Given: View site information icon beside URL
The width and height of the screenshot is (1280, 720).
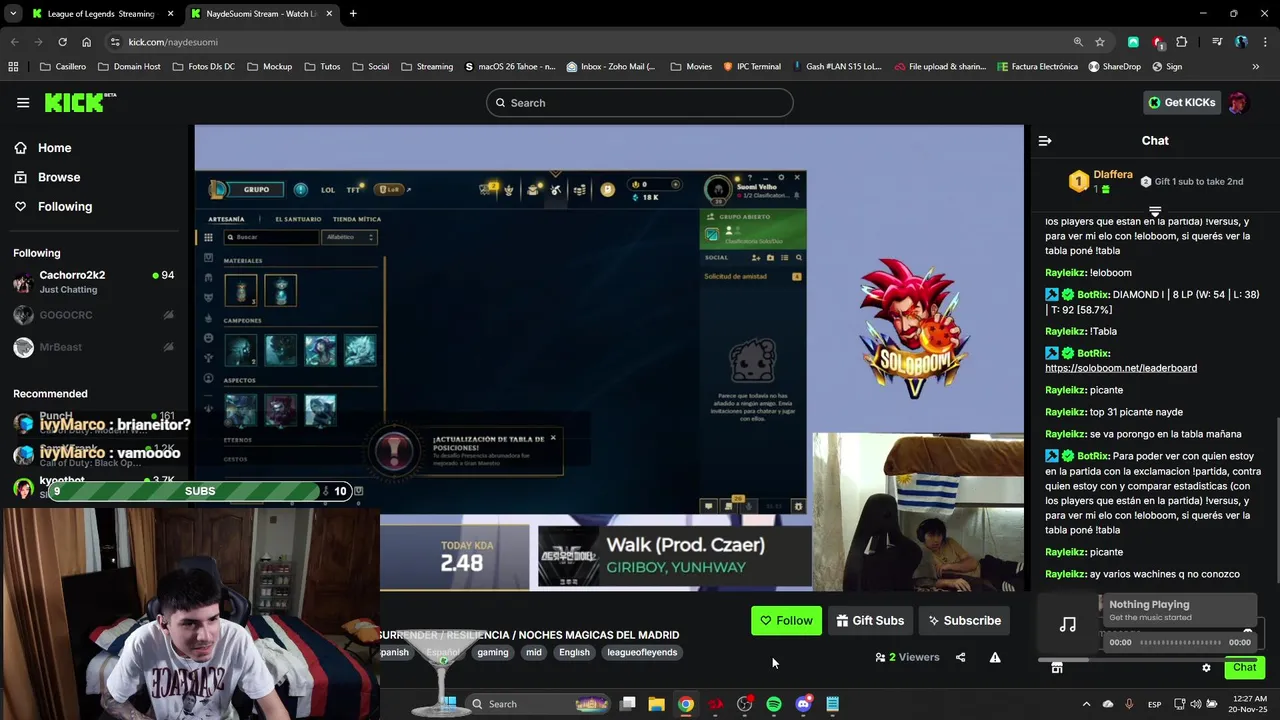Looking at the screenshot, I should tap(115, 42).
